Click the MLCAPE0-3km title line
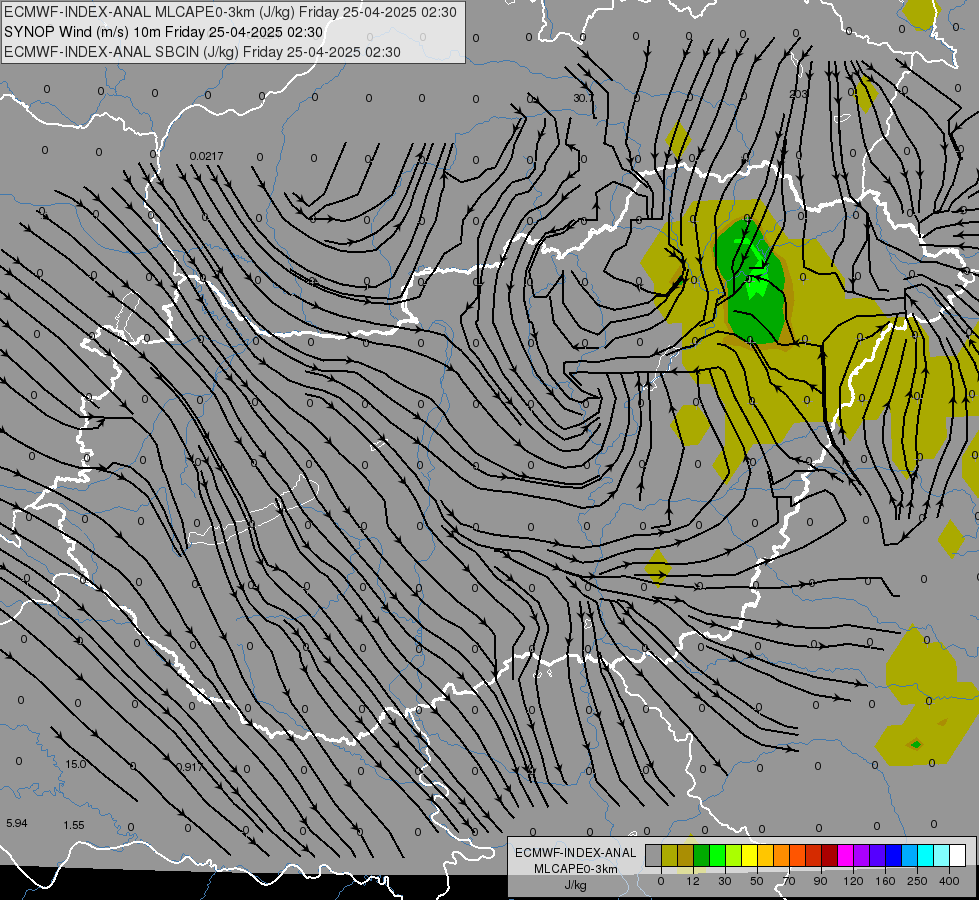 [x=230, y=12]
